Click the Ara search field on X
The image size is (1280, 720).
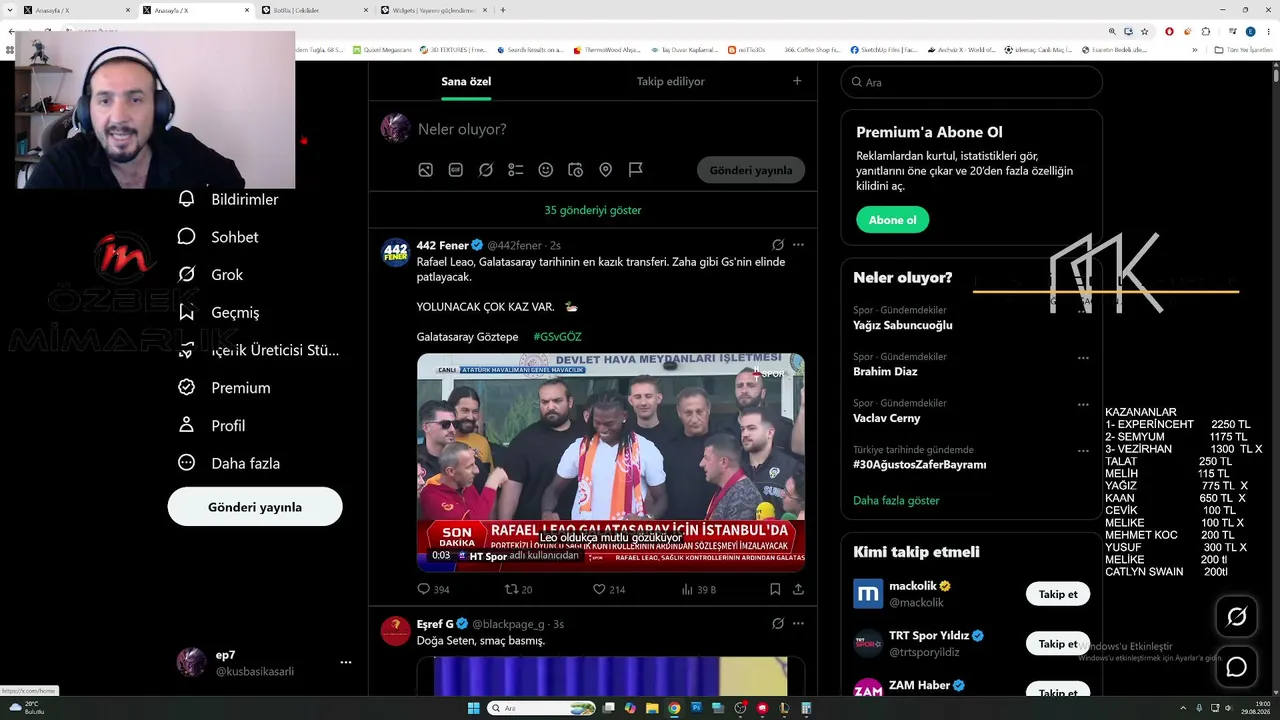[972, 82]
